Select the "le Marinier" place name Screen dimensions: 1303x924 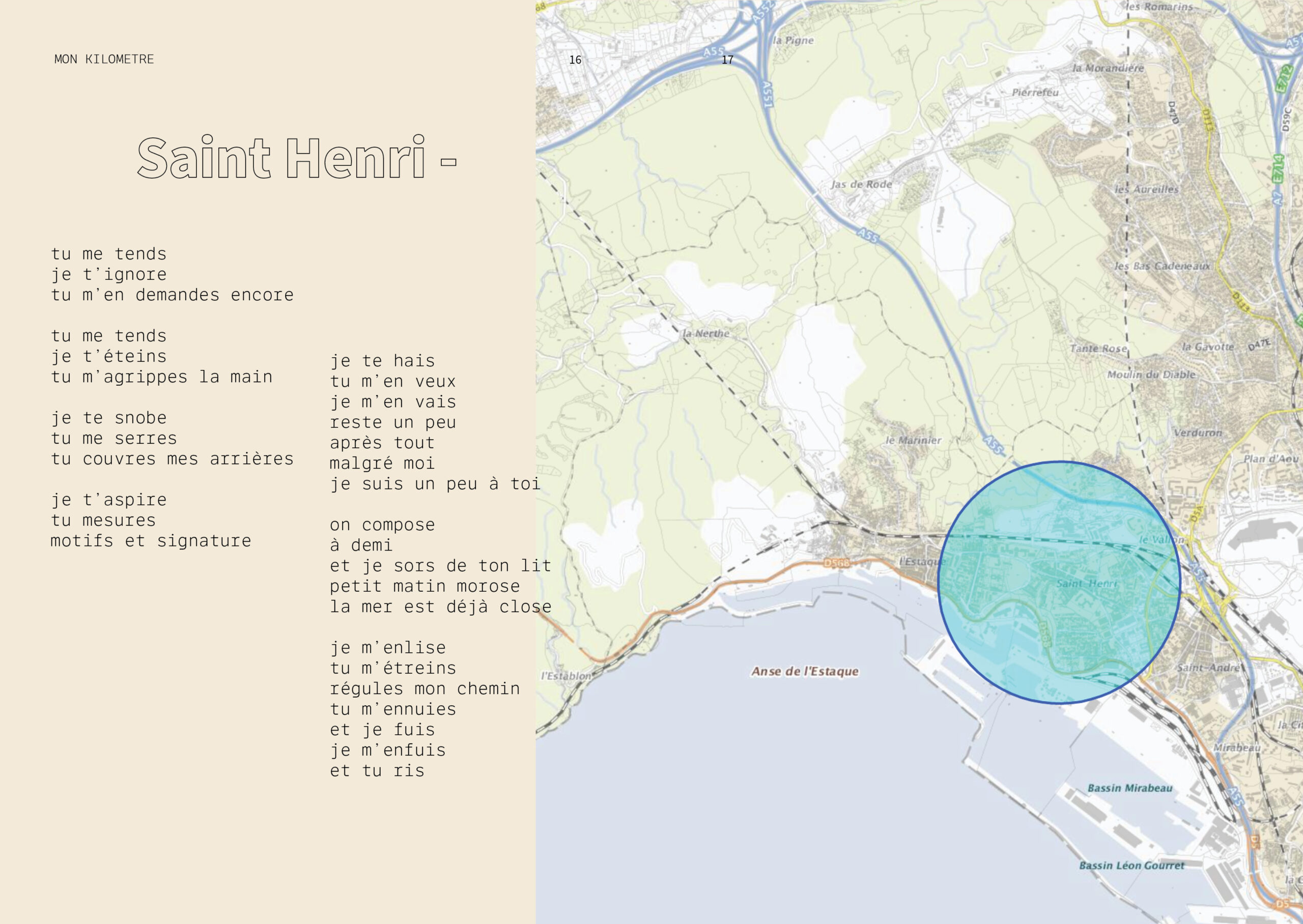tap(913, 441)
